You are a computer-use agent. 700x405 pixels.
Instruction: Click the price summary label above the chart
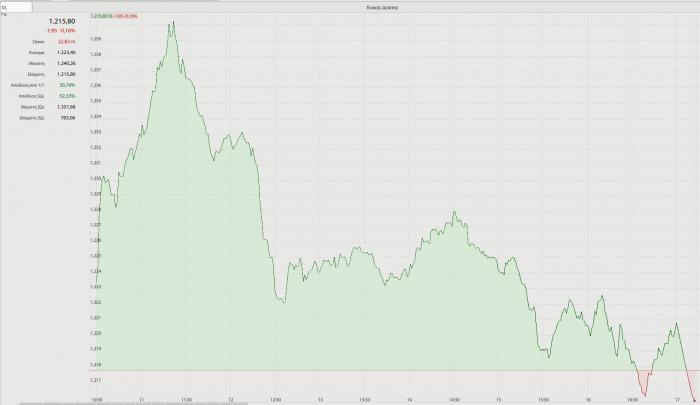(112, 17)
